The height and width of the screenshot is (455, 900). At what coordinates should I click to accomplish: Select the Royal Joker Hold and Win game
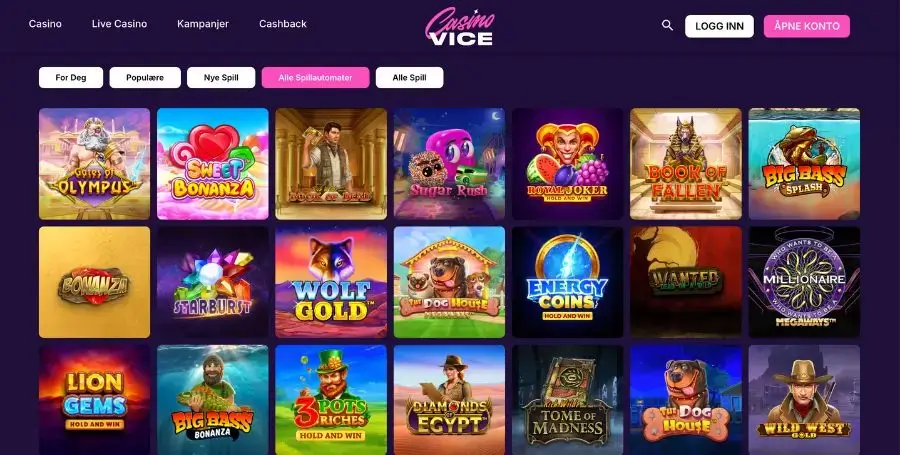(x=567, y=164)
